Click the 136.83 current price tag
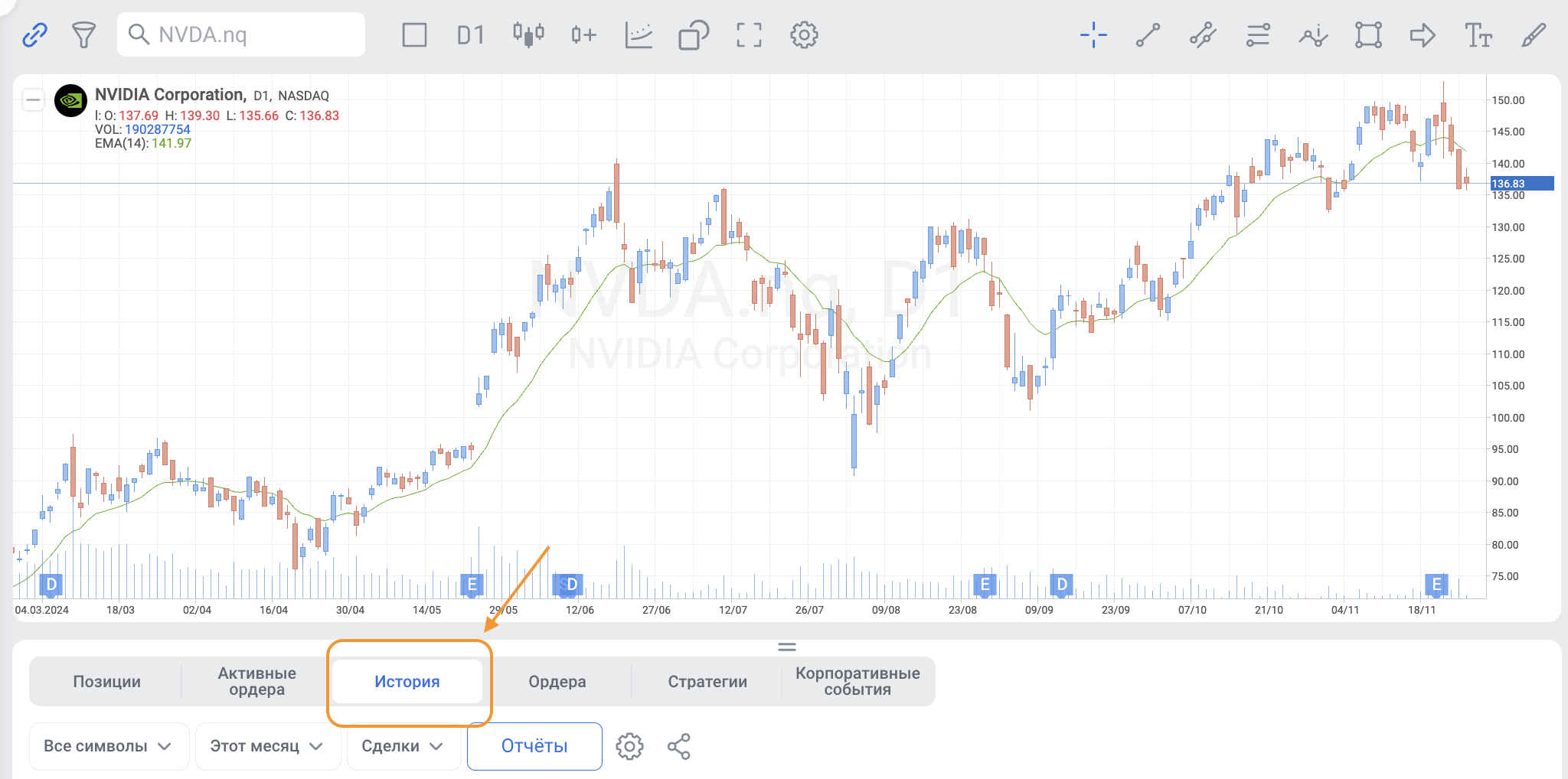This screenshot has width=1568, height=779. pos(1521,184)
